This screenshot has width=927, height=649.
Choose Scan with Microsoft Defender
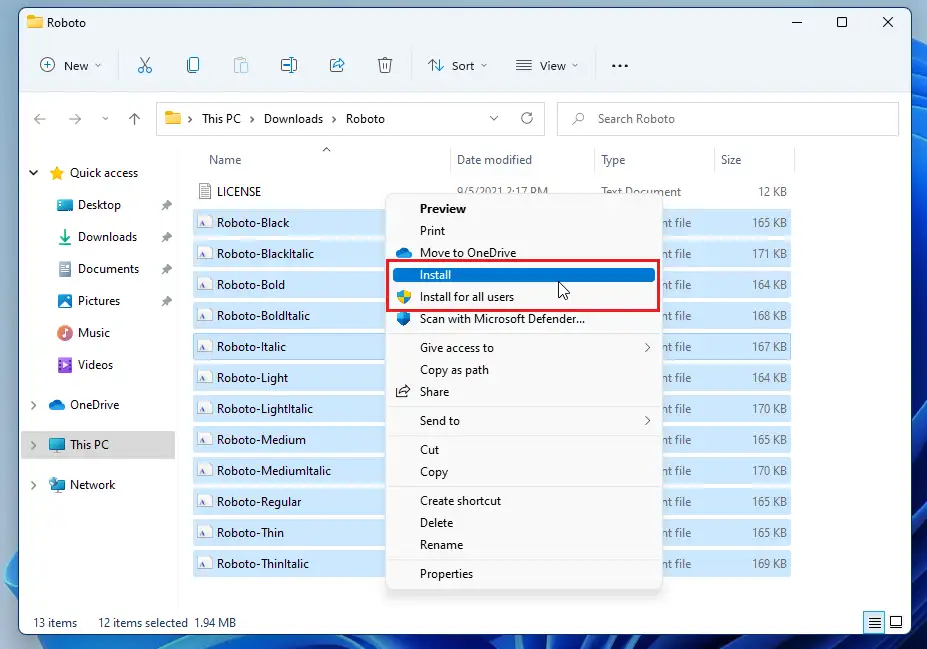pyautogui.click(x=524, y=319)
